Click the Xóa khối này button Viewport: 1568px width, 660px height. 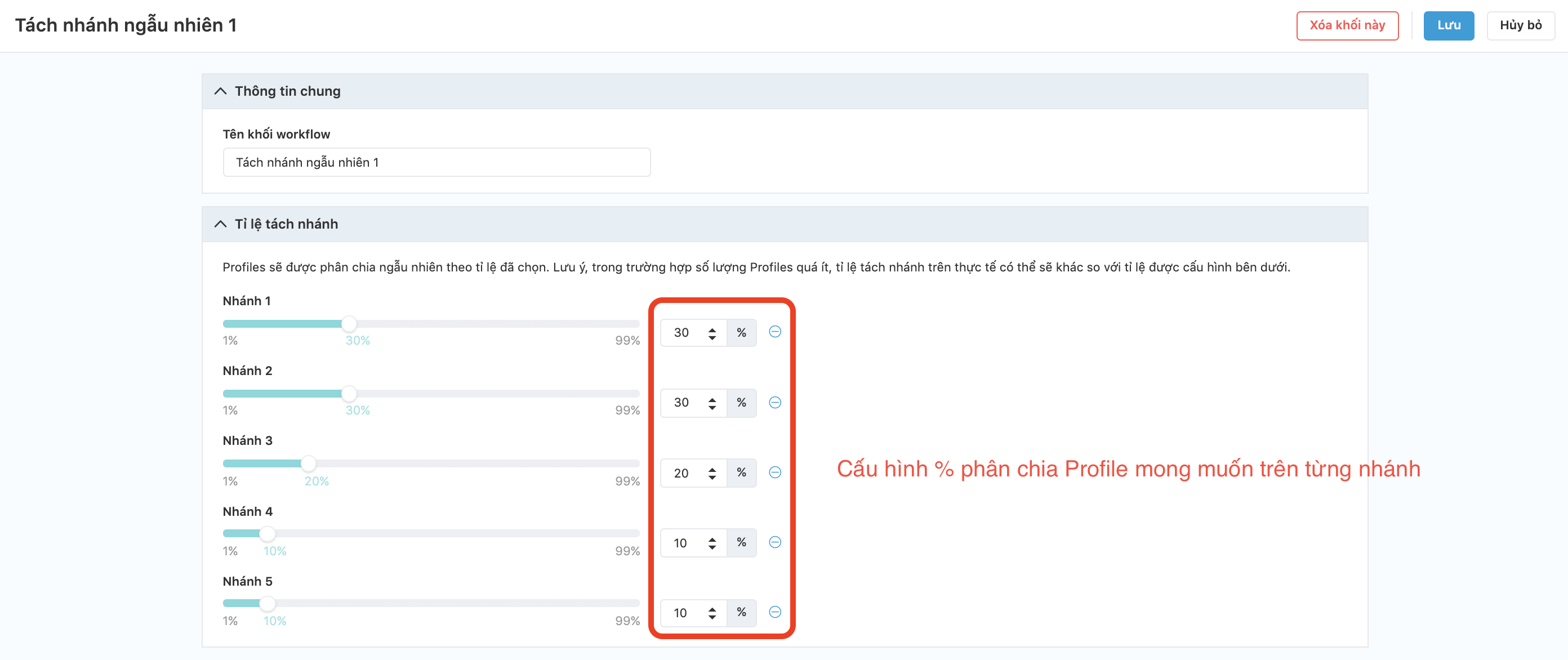coord(1347,25)
